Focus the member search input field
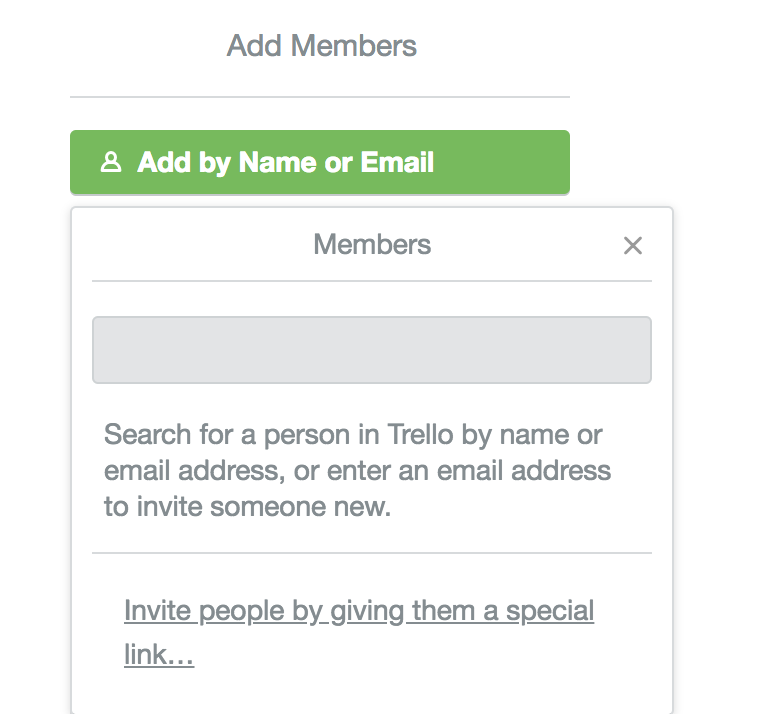 pos(371,350)
